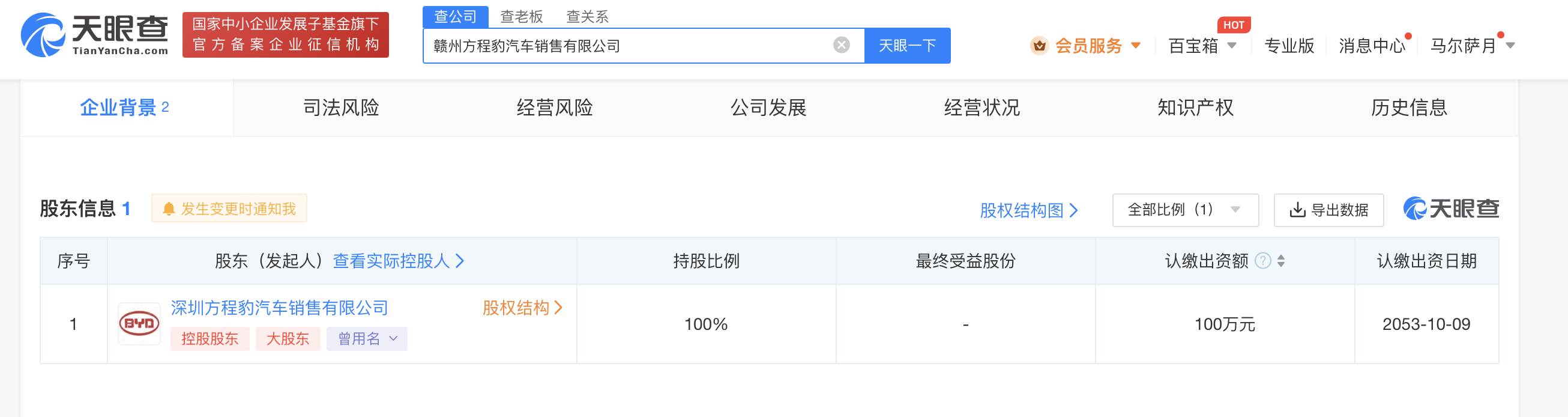Switch to 司法风险 tab
The image size is (1568, 417).
341,108
